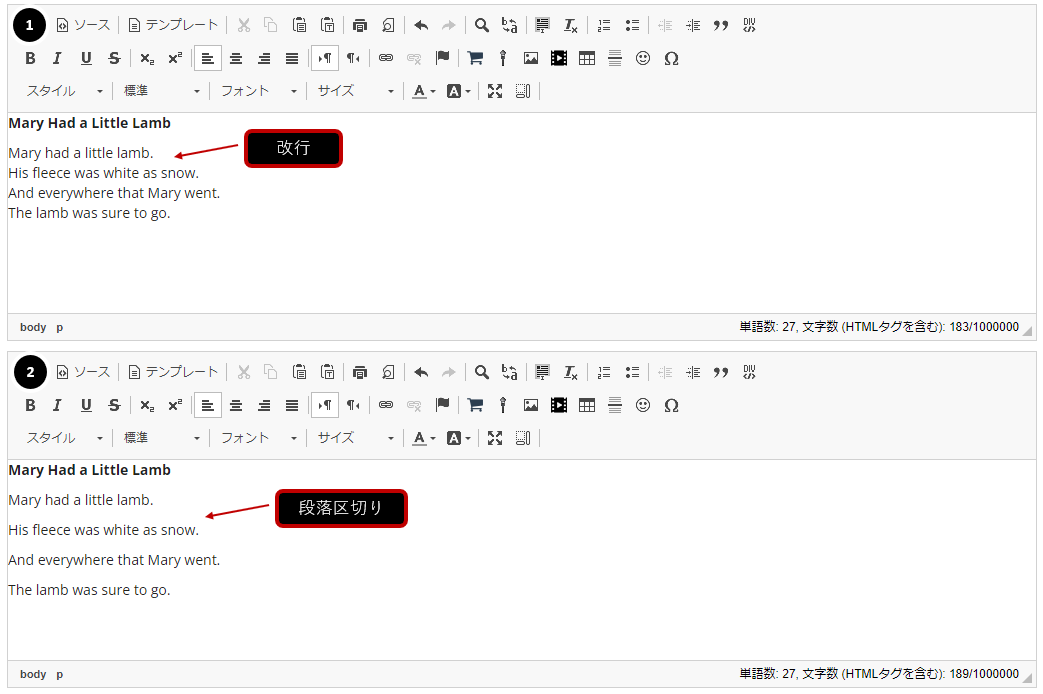1043x694 pixels.
Task: Insert special character Omega in editor 2
Action: click(x=671, y=405)
